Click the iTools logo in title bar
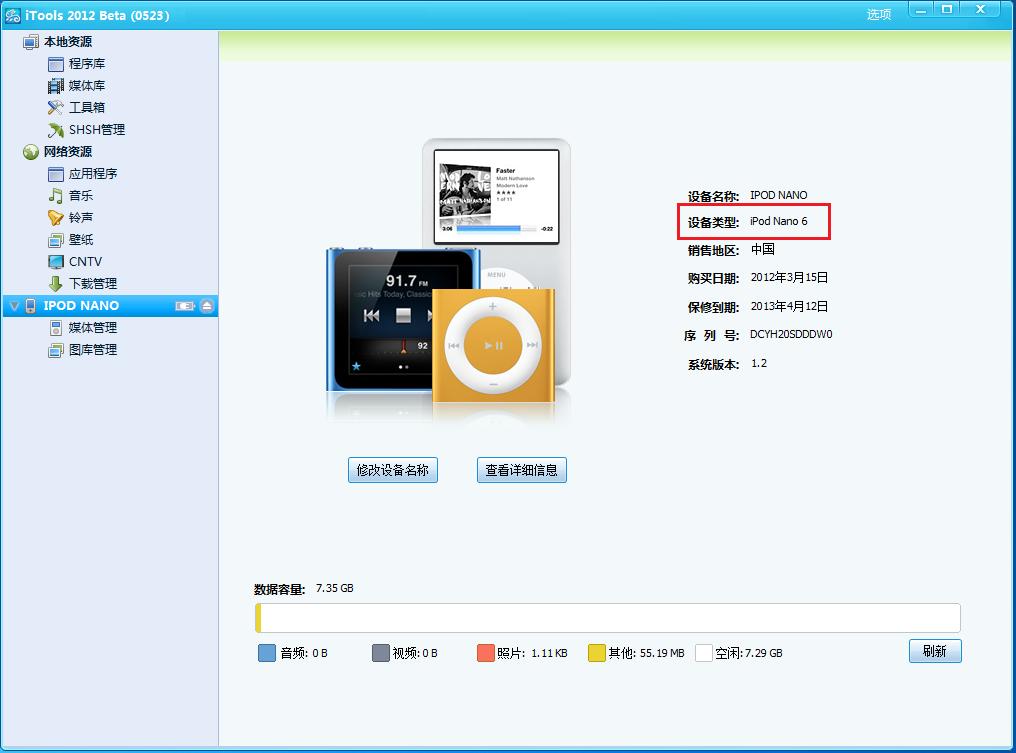Image resolution: width=1016 pixels, height=753 pixels. 12,15
